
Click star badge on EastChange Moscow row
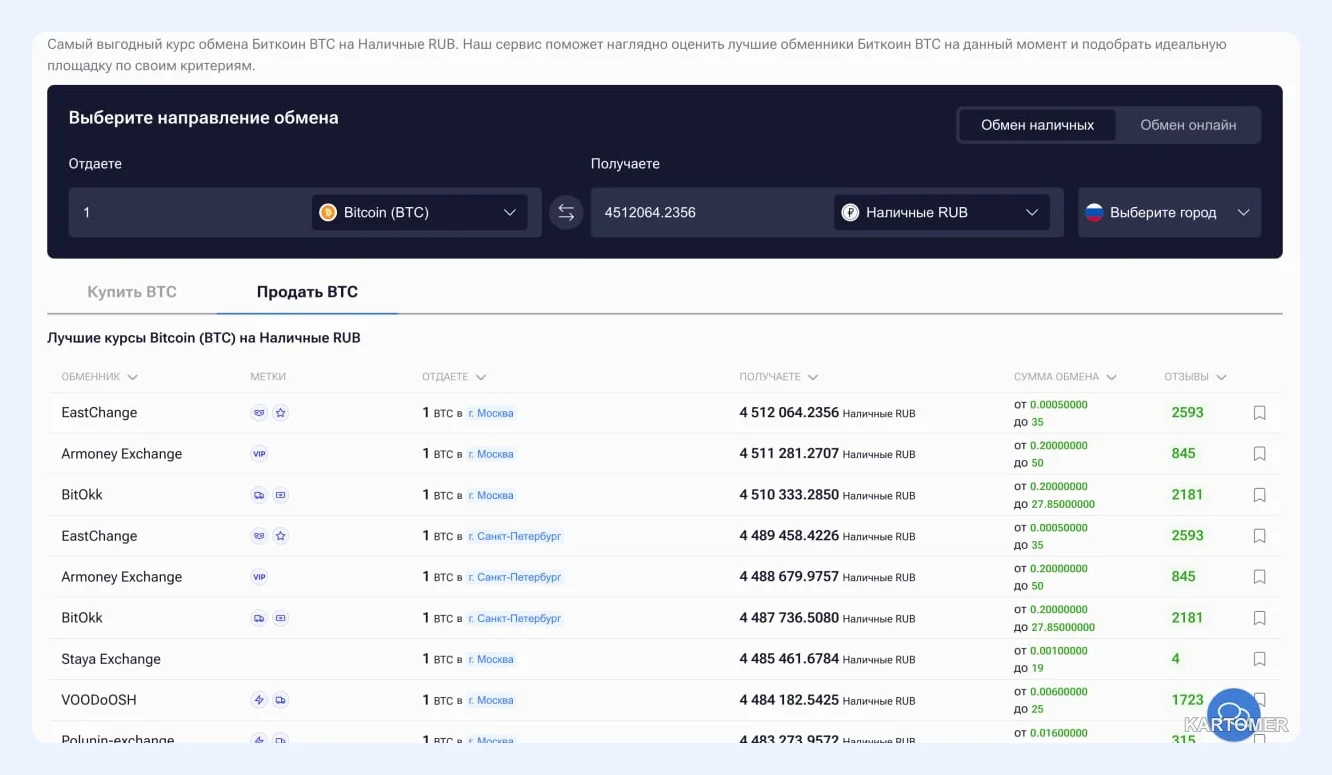coord(281,413)
